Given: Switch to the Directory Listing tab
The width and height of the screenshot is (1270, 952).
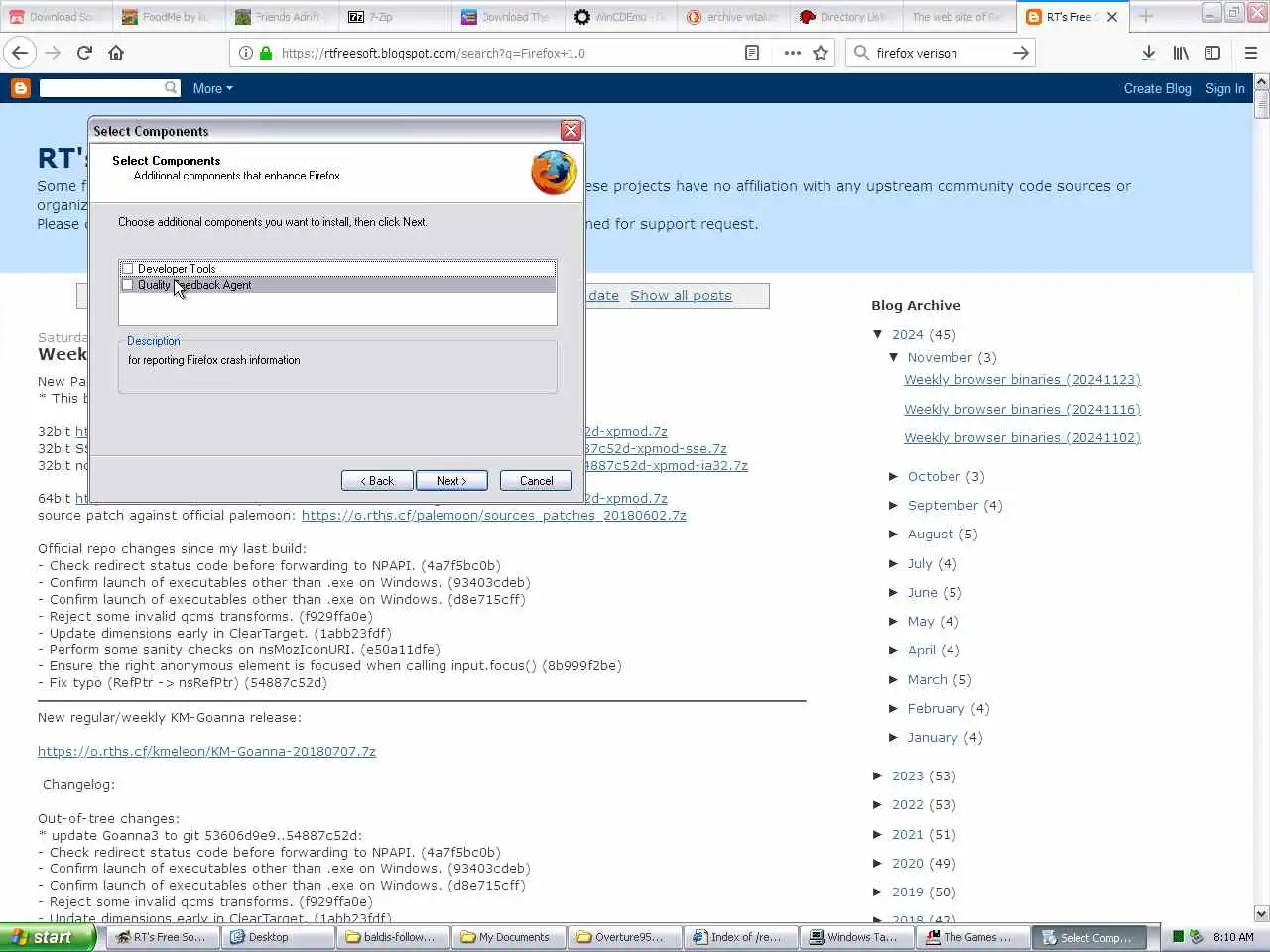Looking at the screenshot, I should pyautogui.click(x=846, y=17).
